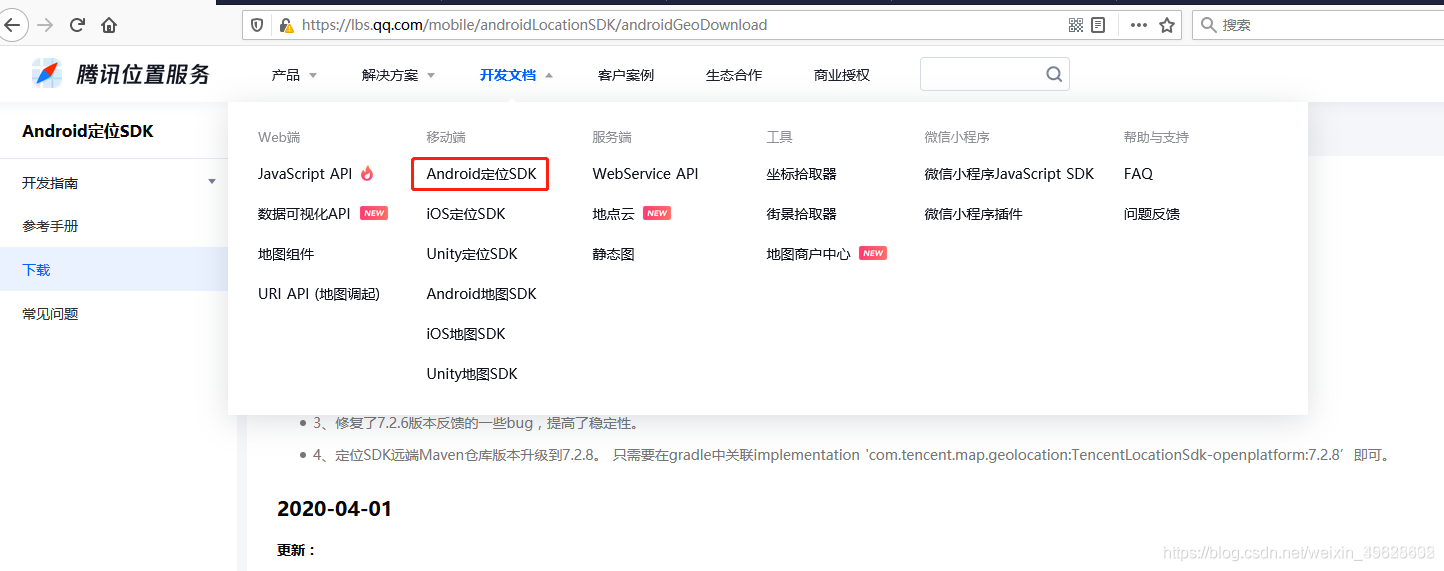Viewport: 1444px width, 571px height.
Task: Click the 服务端 column heading
Action: pyautogui.click(x=612, y=137)
